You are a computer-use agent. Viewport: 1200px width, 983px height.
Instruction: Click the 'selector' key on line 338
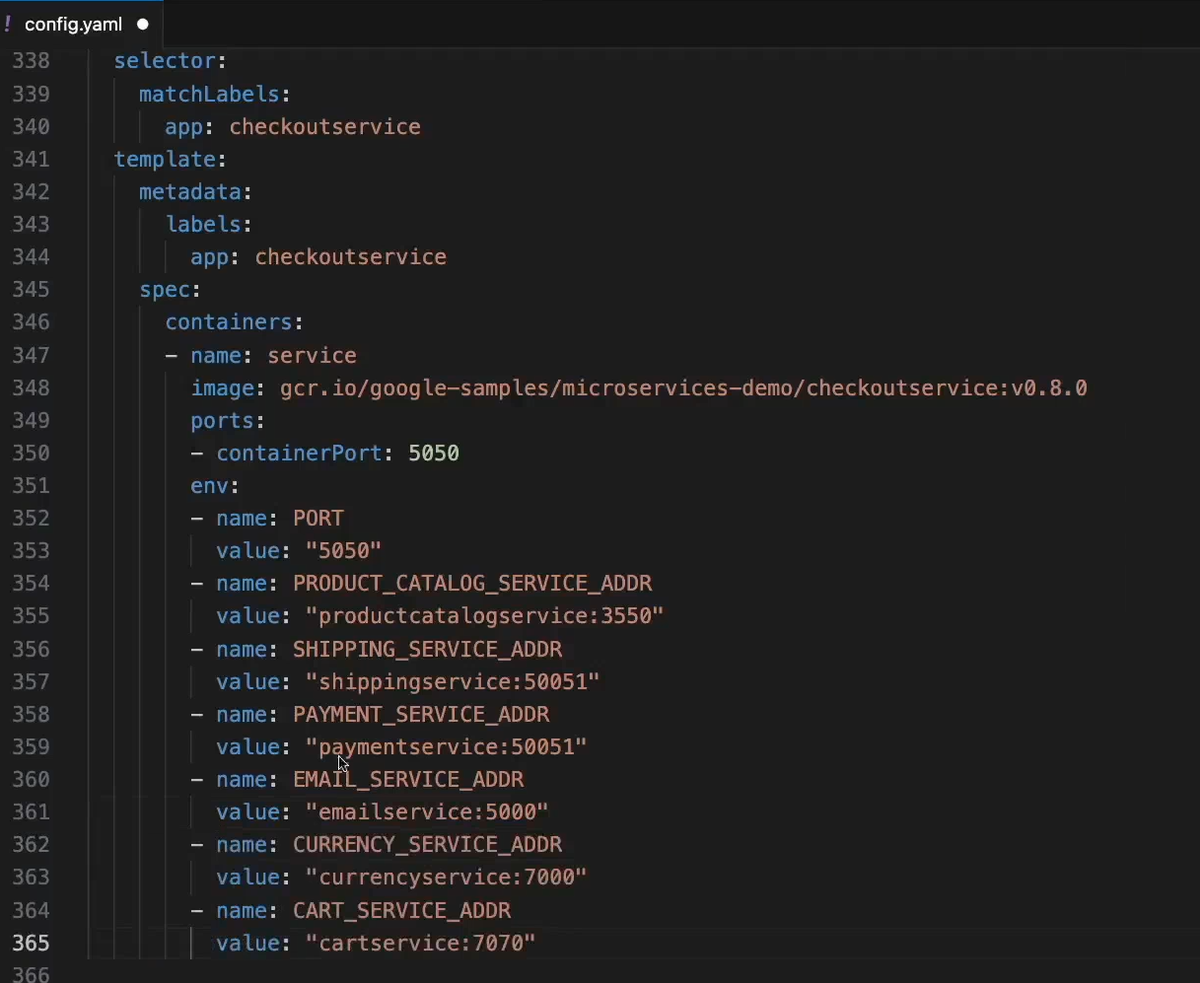(165, 61)
